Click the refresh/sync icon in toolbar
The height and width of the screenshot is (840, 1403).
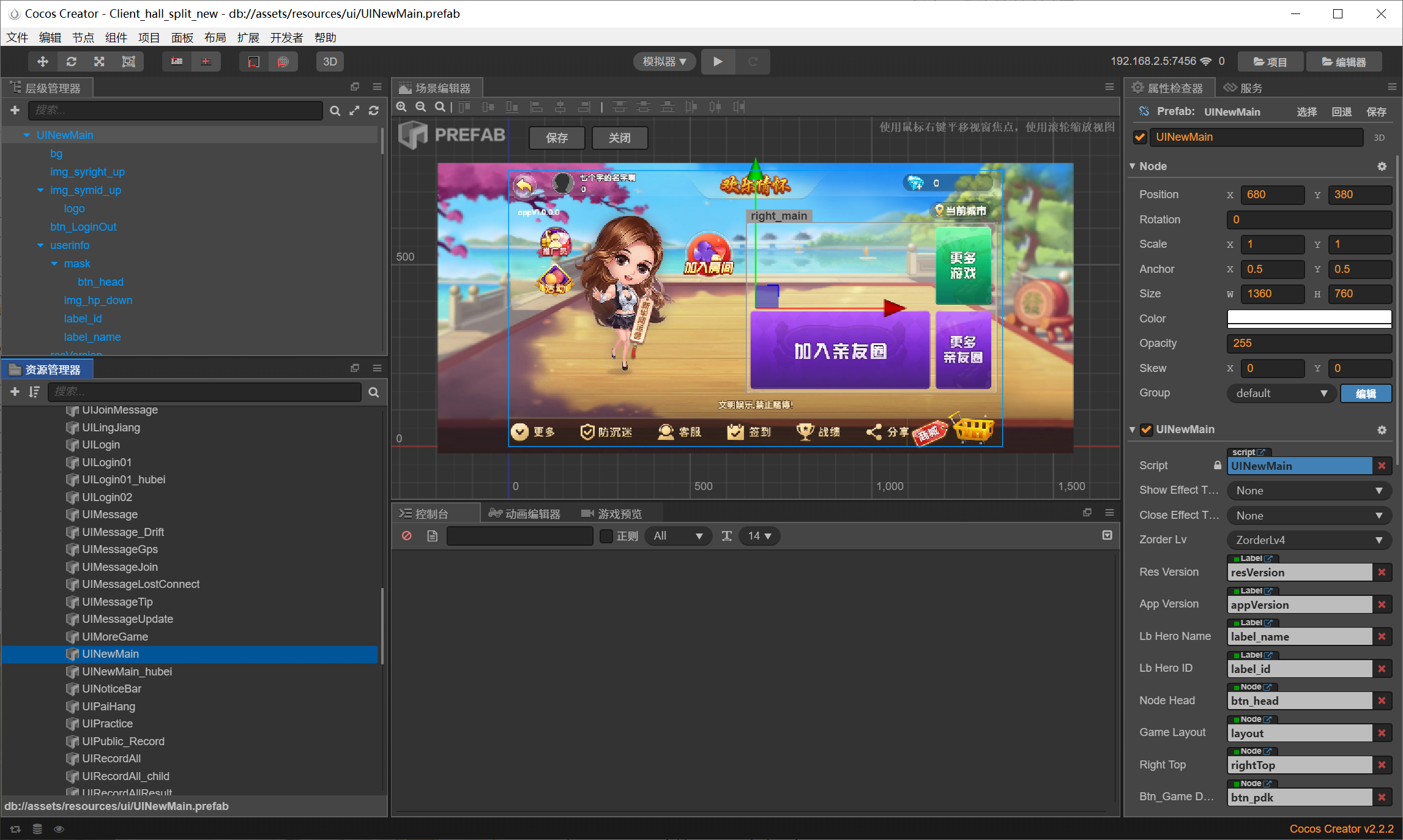[71, 61]
